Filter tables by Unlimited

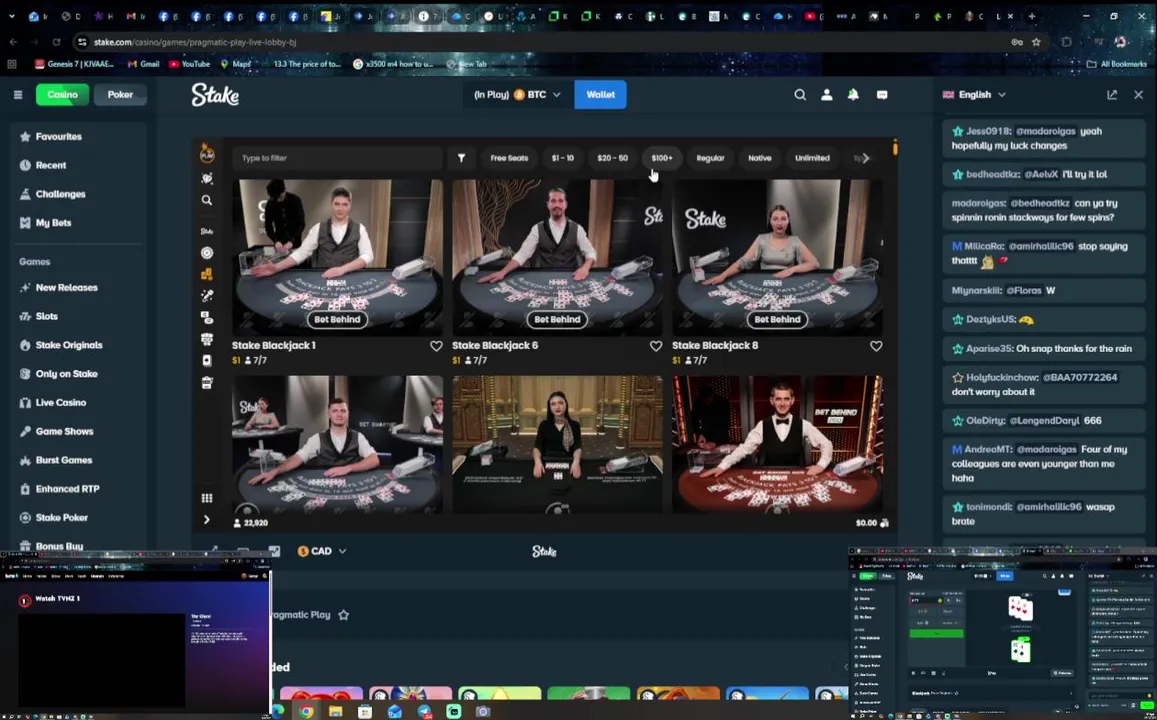[x=812, y=158]
